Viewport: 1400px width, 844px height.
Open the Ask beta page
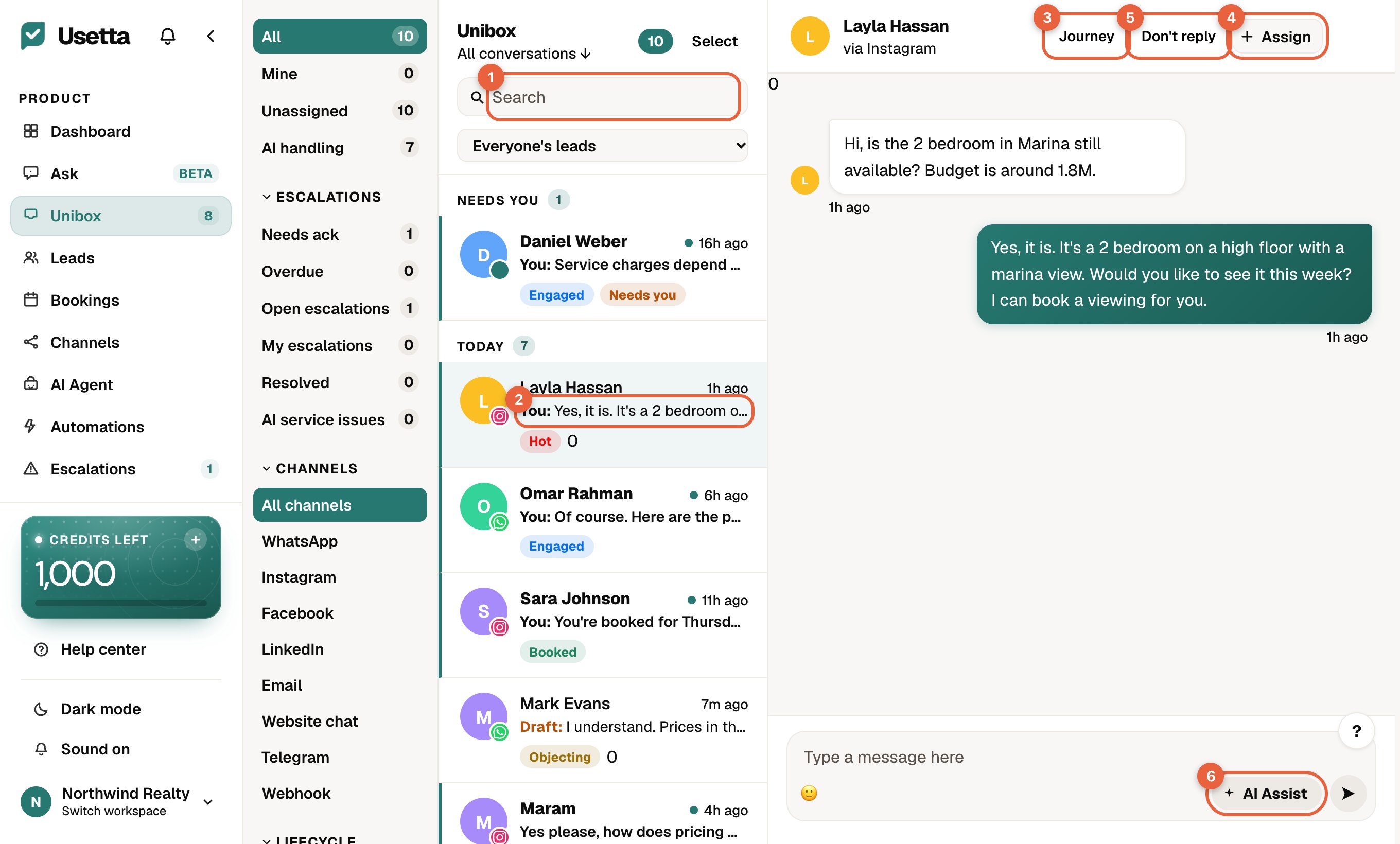pyautogui.click(x=120, y=173)
